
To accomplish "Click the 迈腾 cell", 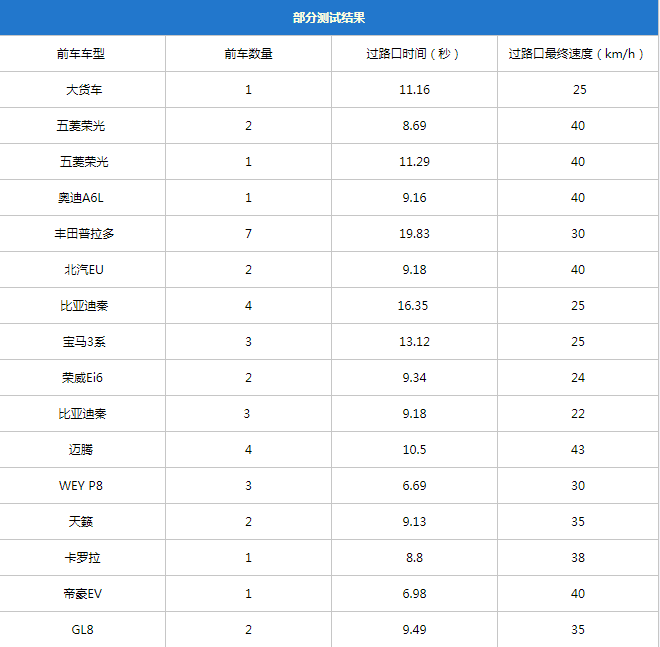I will (x=81, y=450).
